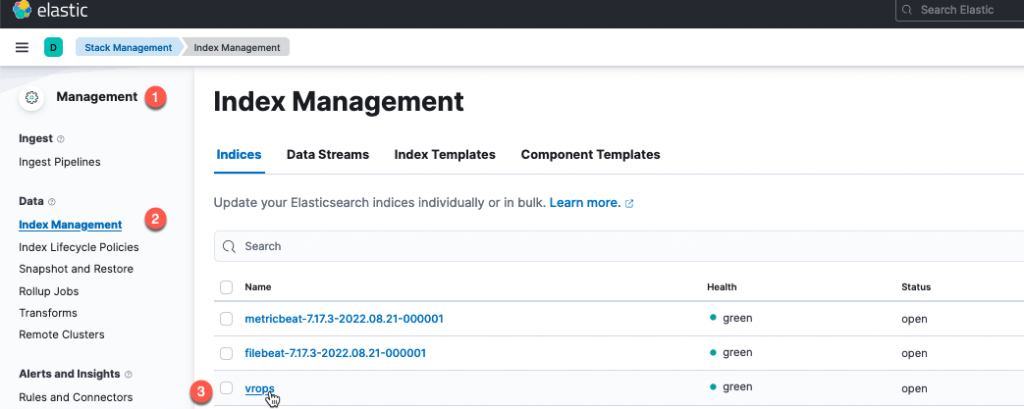
Task: Open the Learn more link
Action: [585, 203]
